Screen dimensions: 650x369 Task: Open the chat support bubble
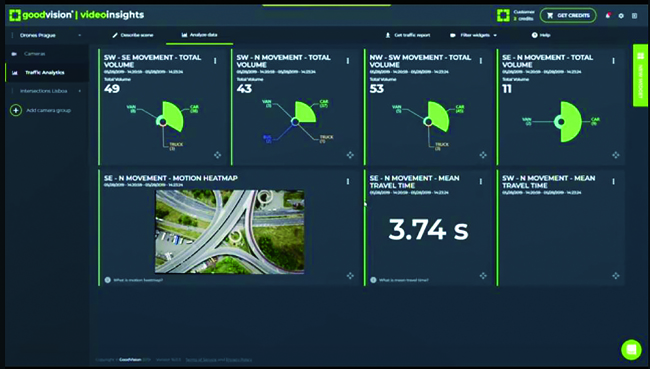[631, 349]
